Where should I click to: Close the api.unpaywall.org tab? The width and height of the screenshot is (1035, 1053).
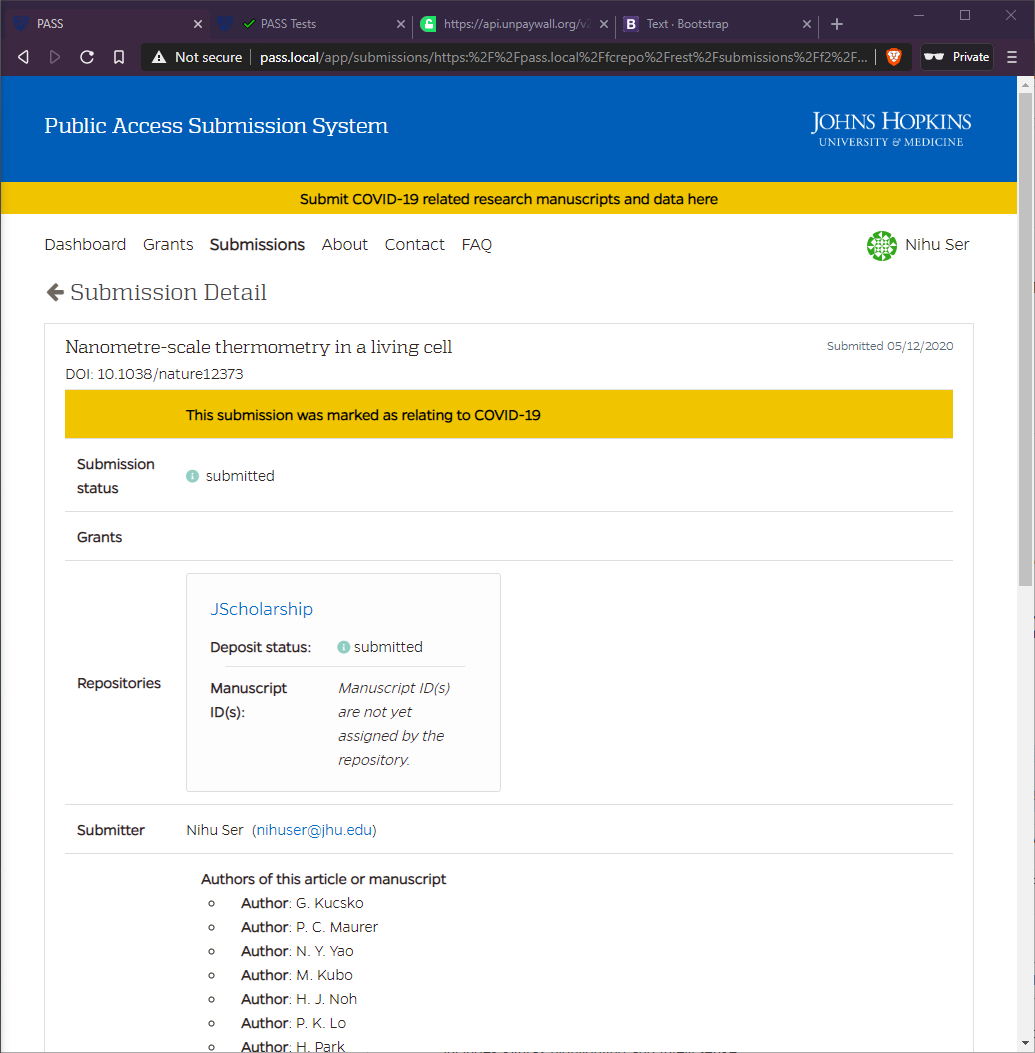point(603,24)
